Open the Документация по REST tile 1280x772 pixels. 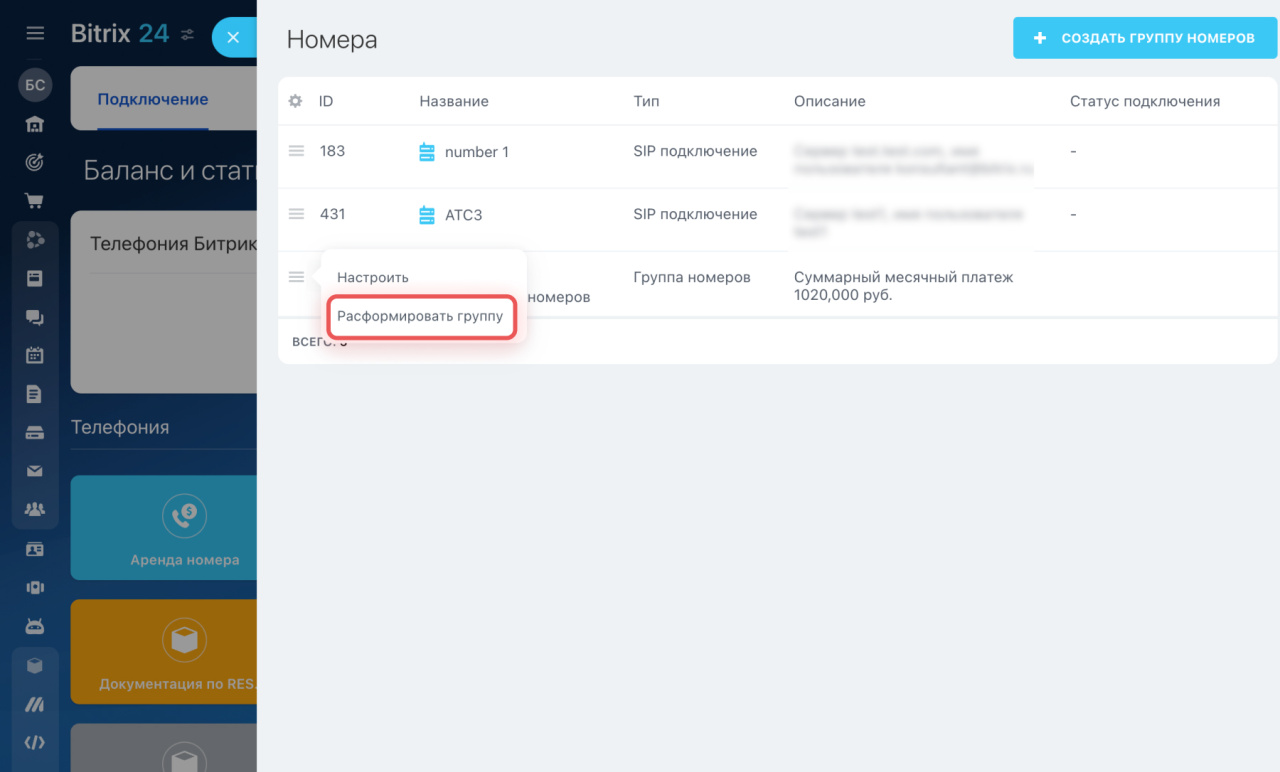(x=164, y=651)
